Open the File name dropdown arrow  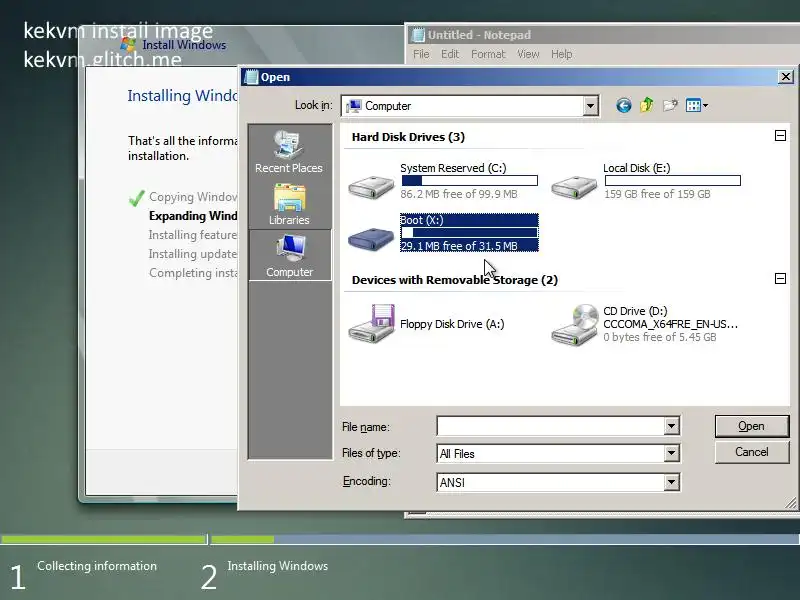[x=671, y=426]
